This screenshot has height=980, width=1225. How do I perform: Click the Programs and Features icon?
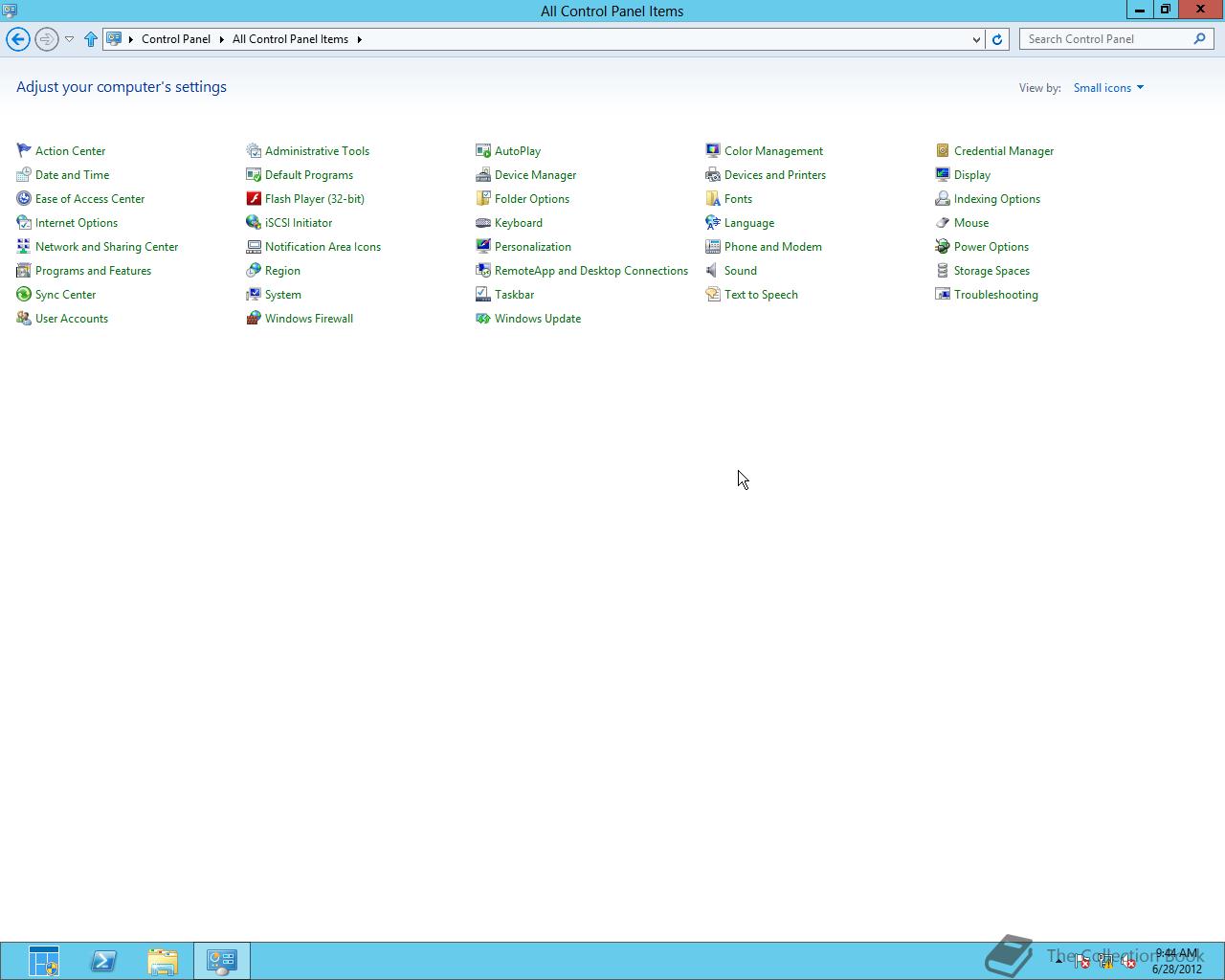point(24,270)
